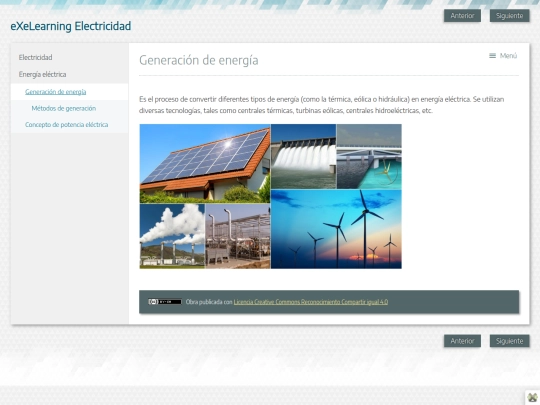Click the bottom Anterior button
Viewport: 540px width, 405px height.
click(462, 341)
